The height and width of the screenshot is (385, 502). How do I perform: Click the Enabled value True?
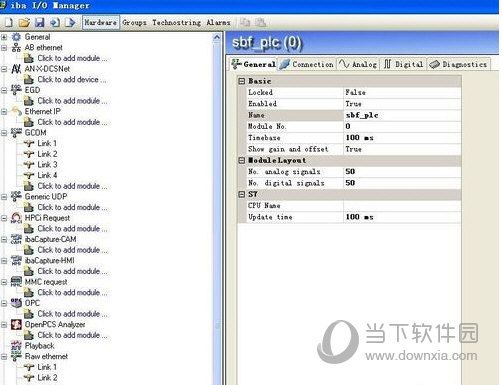point(402,104)
